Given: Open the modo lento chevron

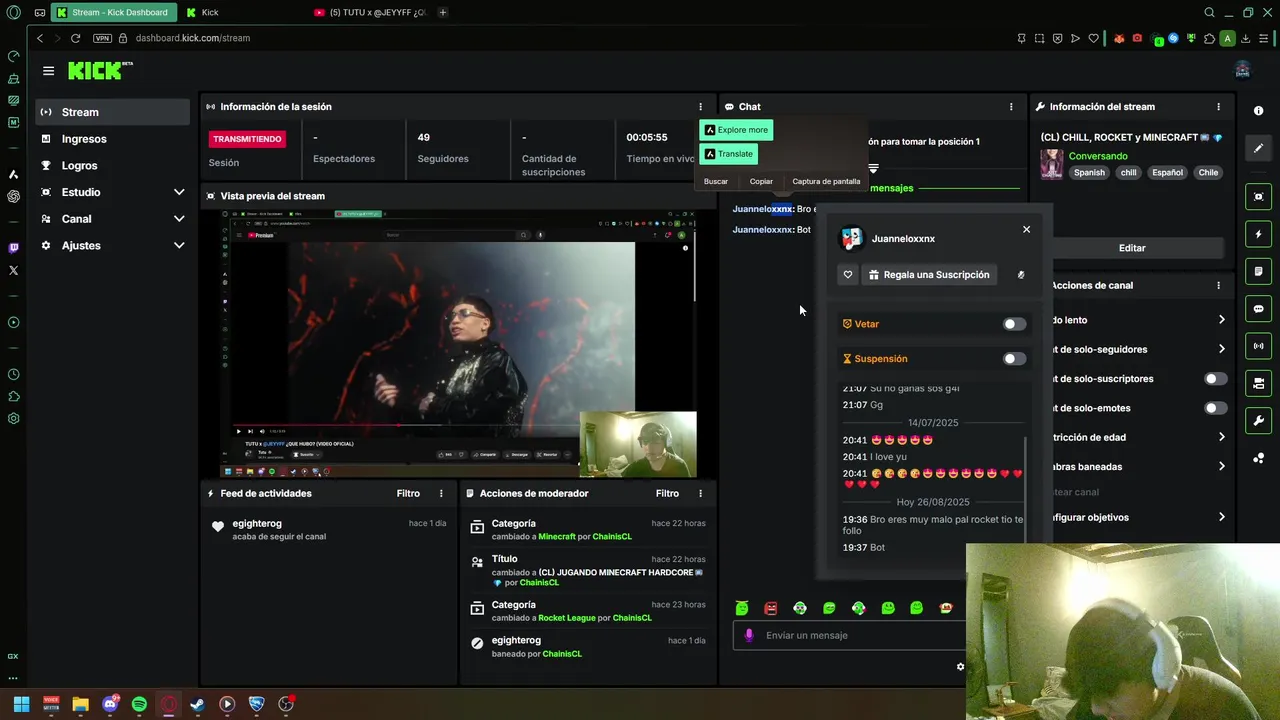Looking at the screenshot, I should coord(1221,320).
